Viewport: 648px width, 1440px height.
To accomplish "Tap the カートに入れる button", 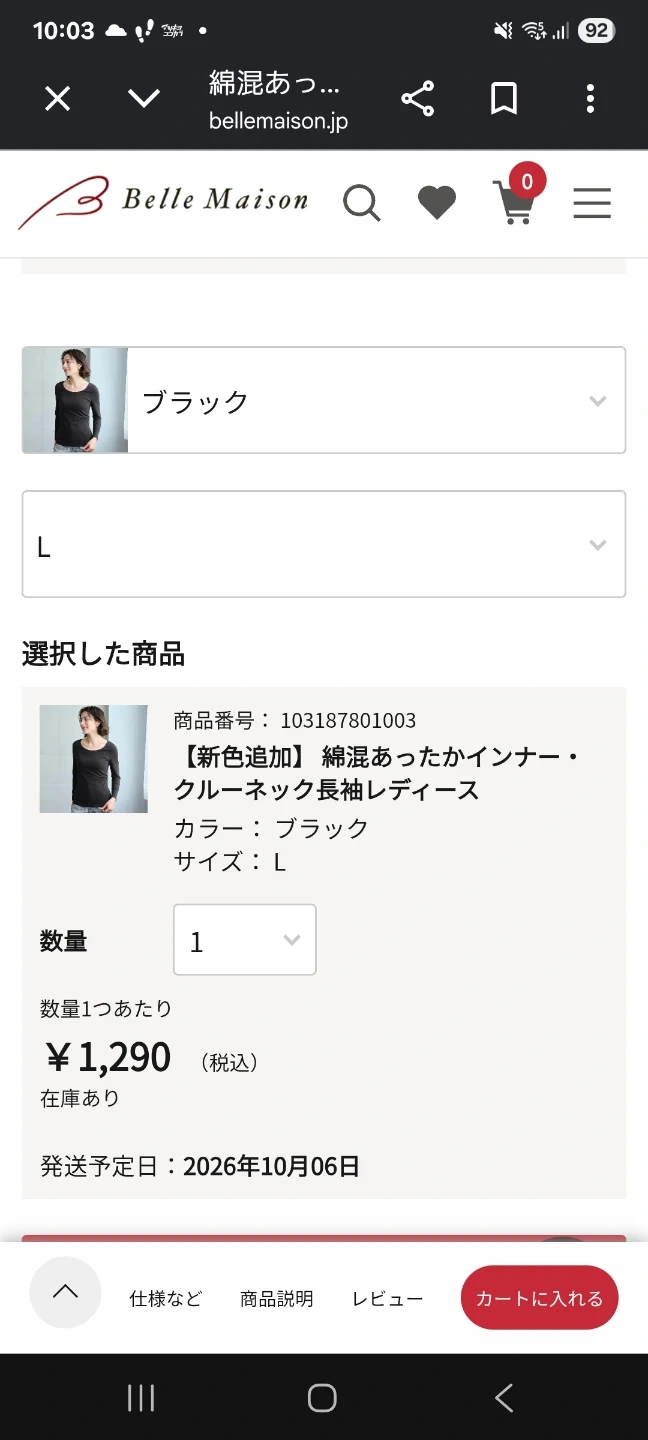I will 540,1298.
